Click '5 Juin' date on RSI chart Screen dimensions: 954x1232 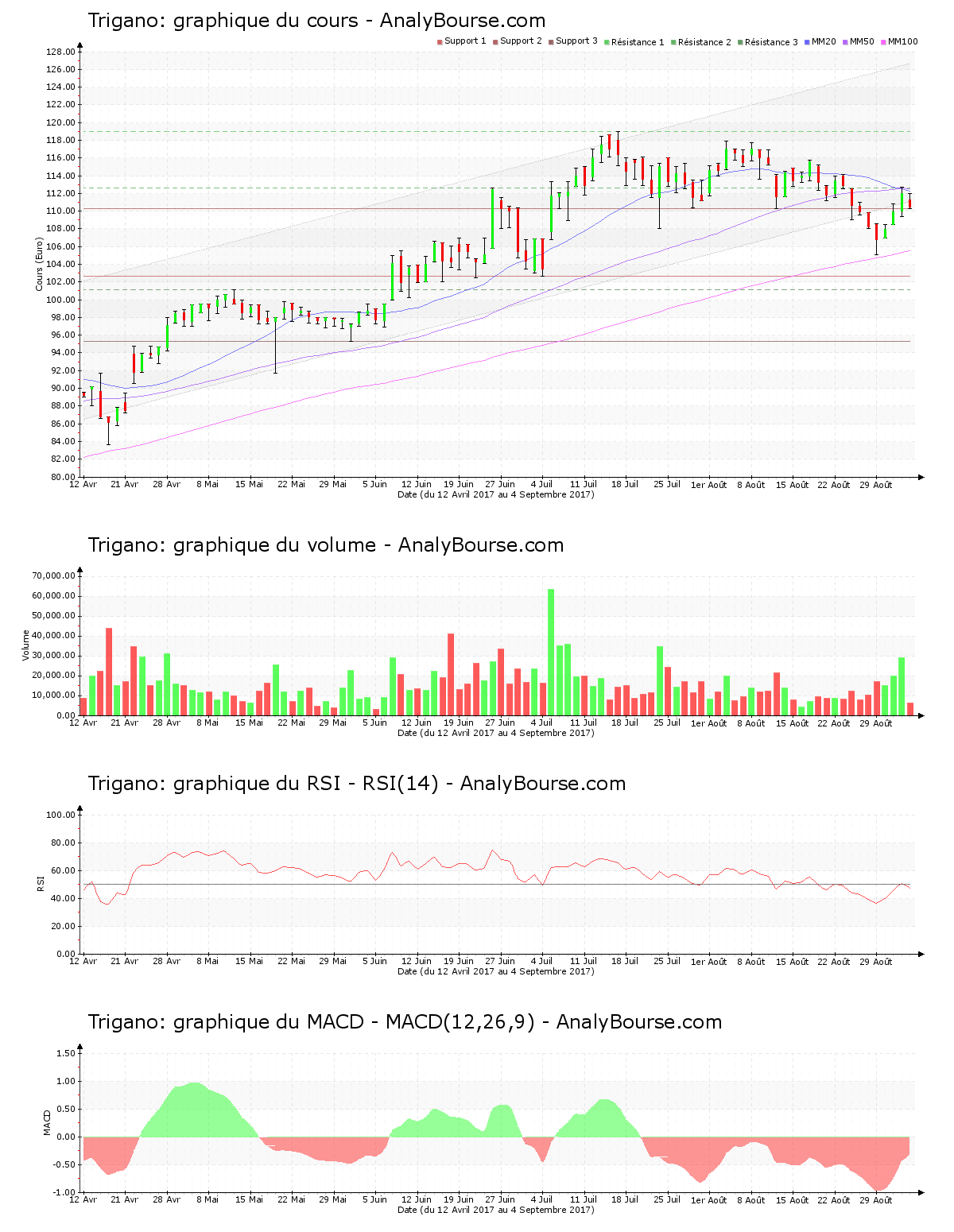374,961
